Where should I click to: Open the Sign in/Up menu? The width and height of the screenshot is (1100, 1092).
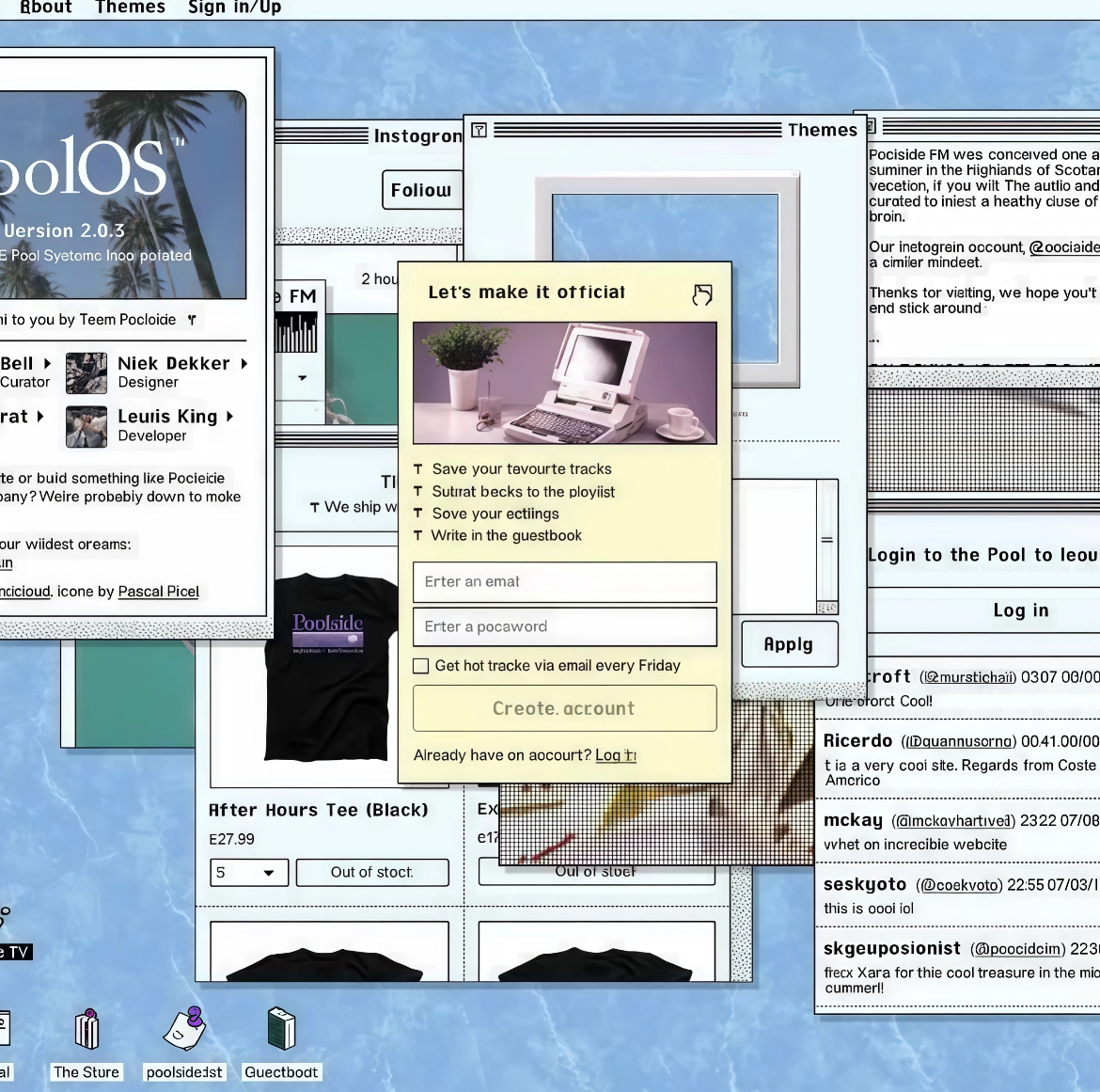coord(234,8)
